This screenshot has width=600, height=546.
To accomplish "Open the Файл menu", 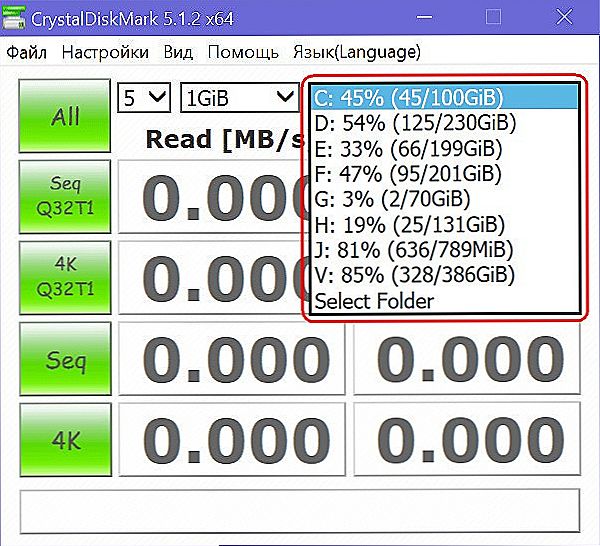I will click(26, 52).
